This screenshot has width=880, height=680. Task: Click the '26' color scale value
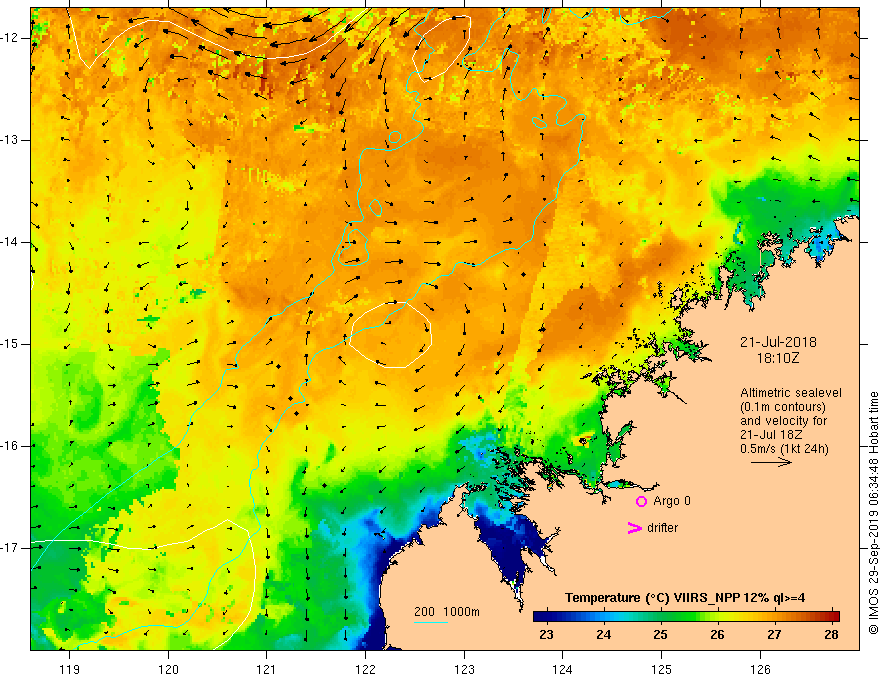click(717, 635)
